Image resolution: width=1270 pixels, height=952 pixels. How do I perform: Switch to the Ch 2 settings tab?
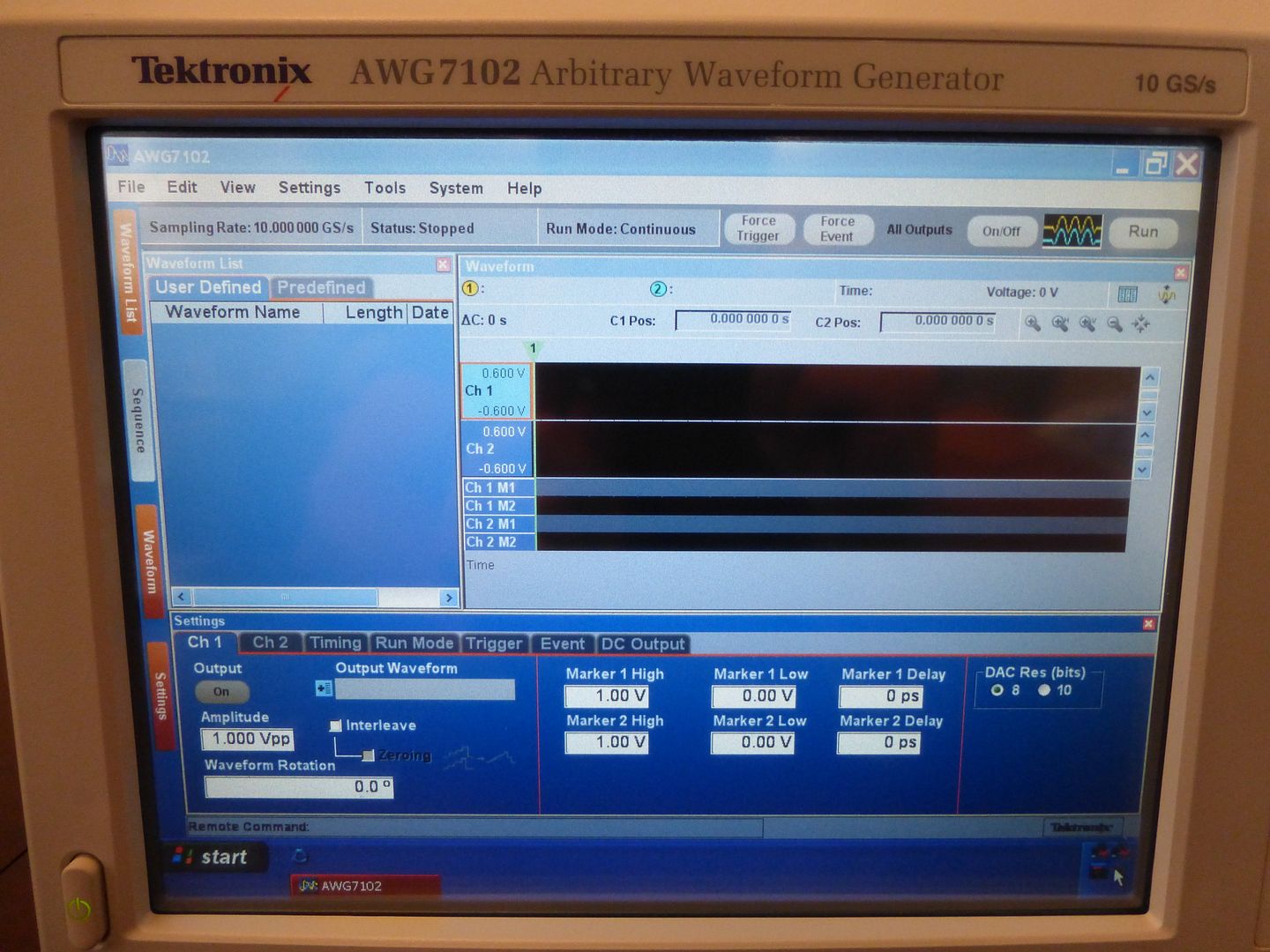tap(270, 643)
